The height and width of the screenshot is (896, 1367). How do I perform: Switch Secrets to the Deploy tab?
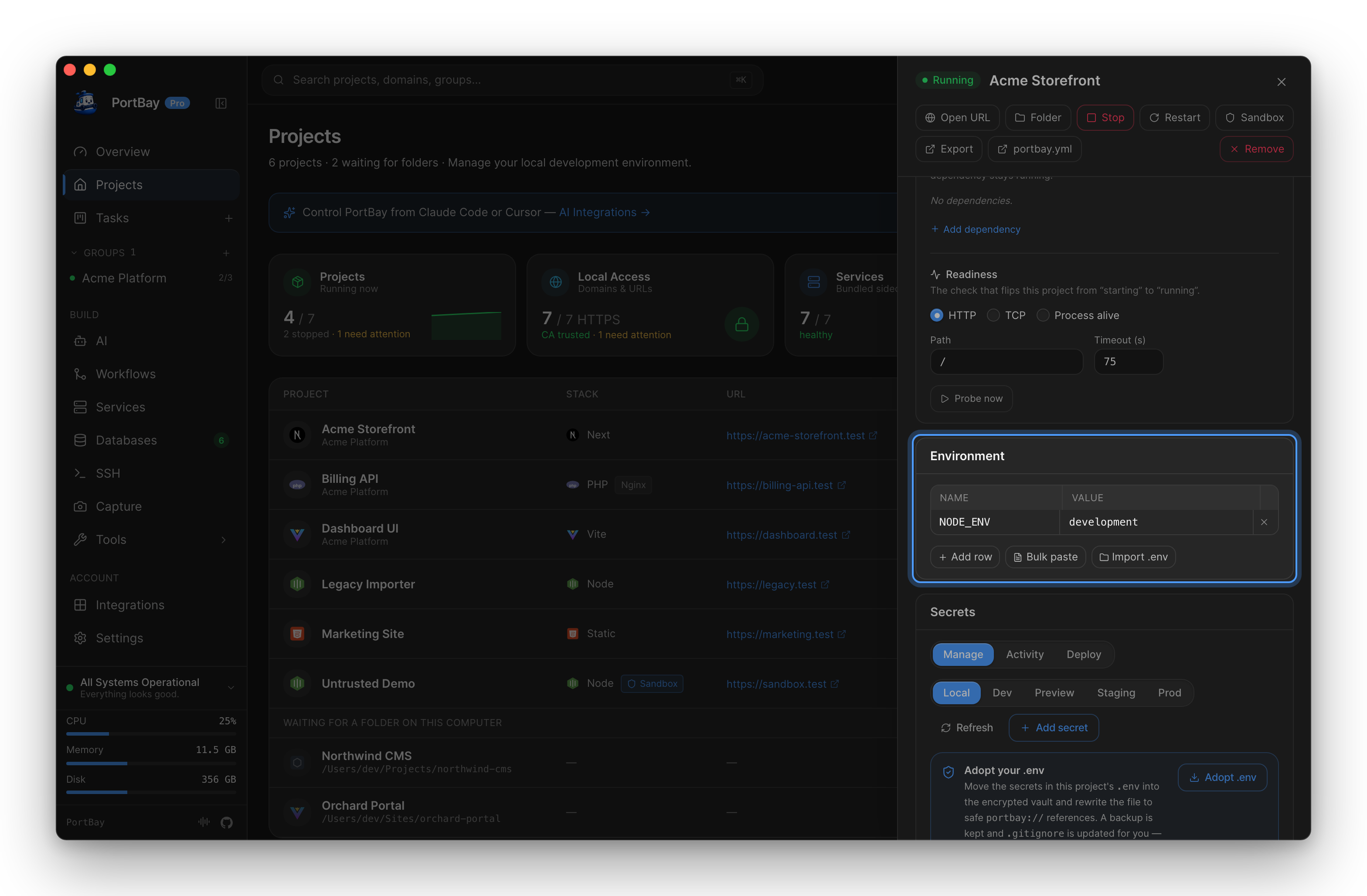pyautogui.click(x=1083, y=655)
